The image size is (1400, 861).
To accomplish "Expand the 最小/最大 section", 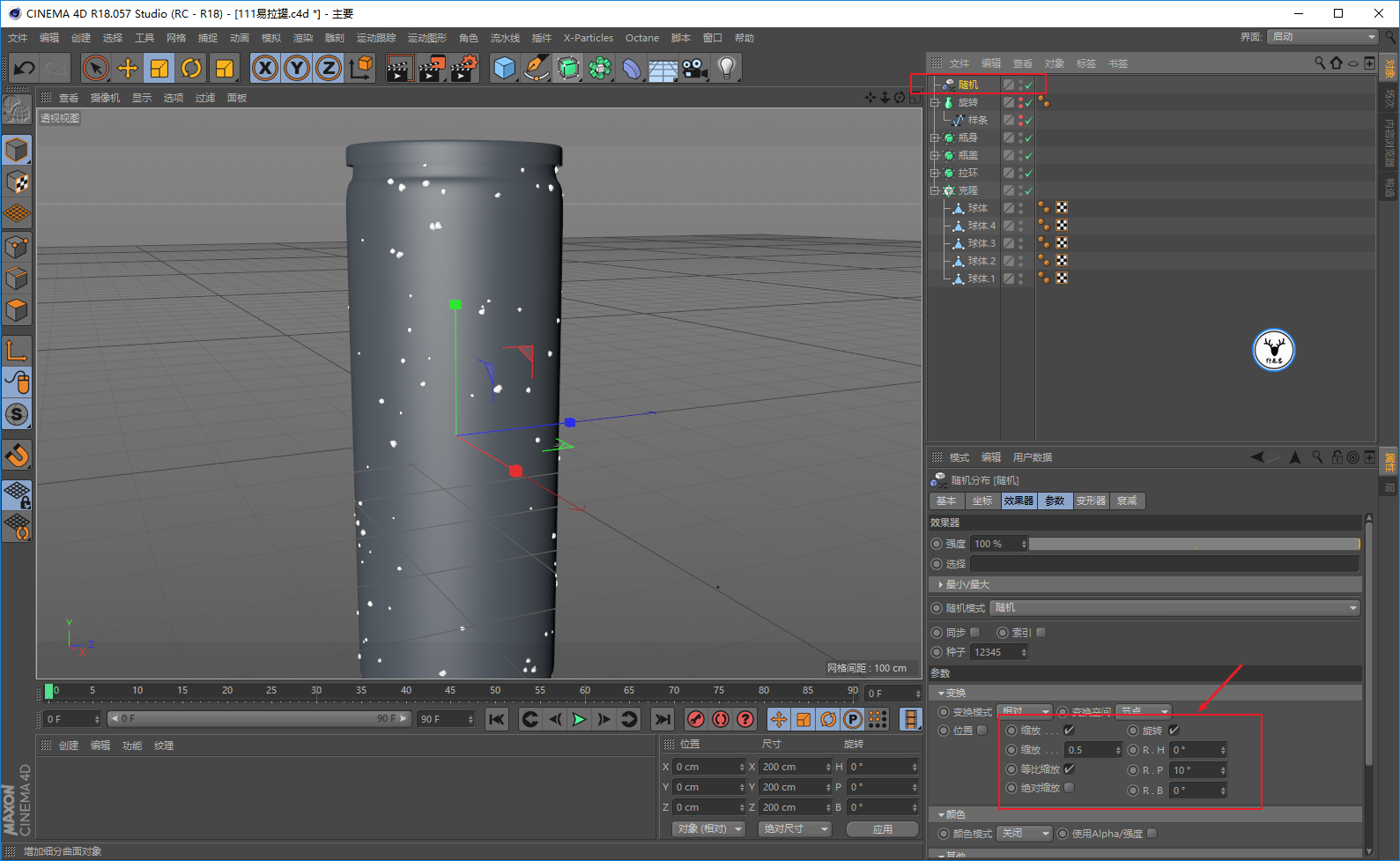I will pos(941,585).
